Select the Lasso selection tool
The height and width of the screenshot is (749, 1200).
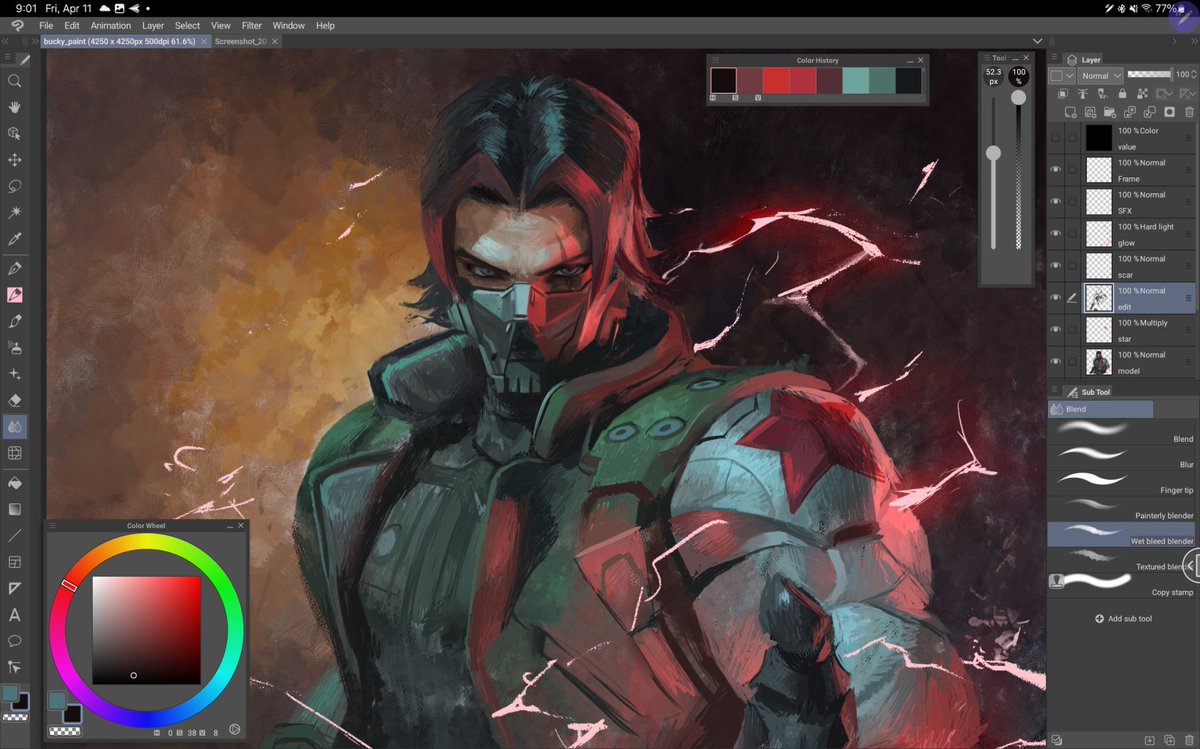click(x=15, y=186)
